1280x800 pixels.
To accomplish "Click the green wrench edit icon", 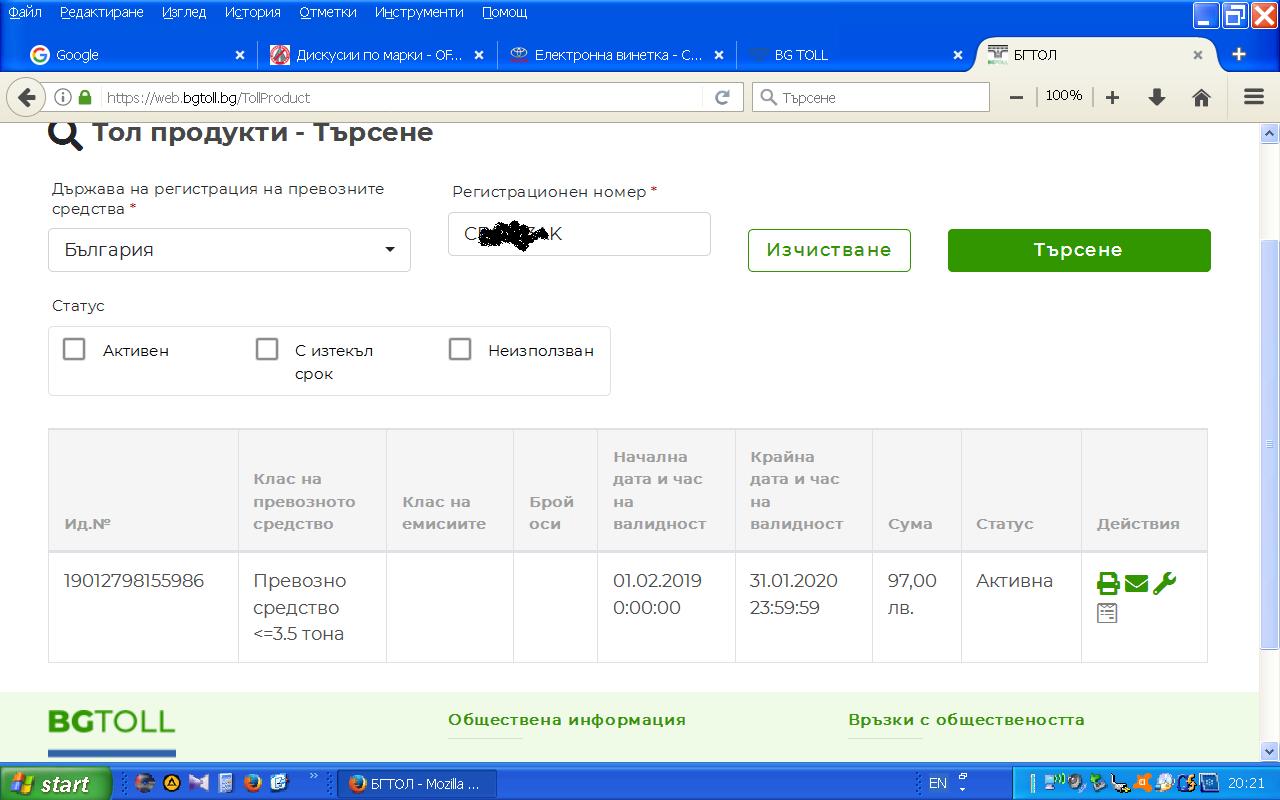I will pos(1164,584).
